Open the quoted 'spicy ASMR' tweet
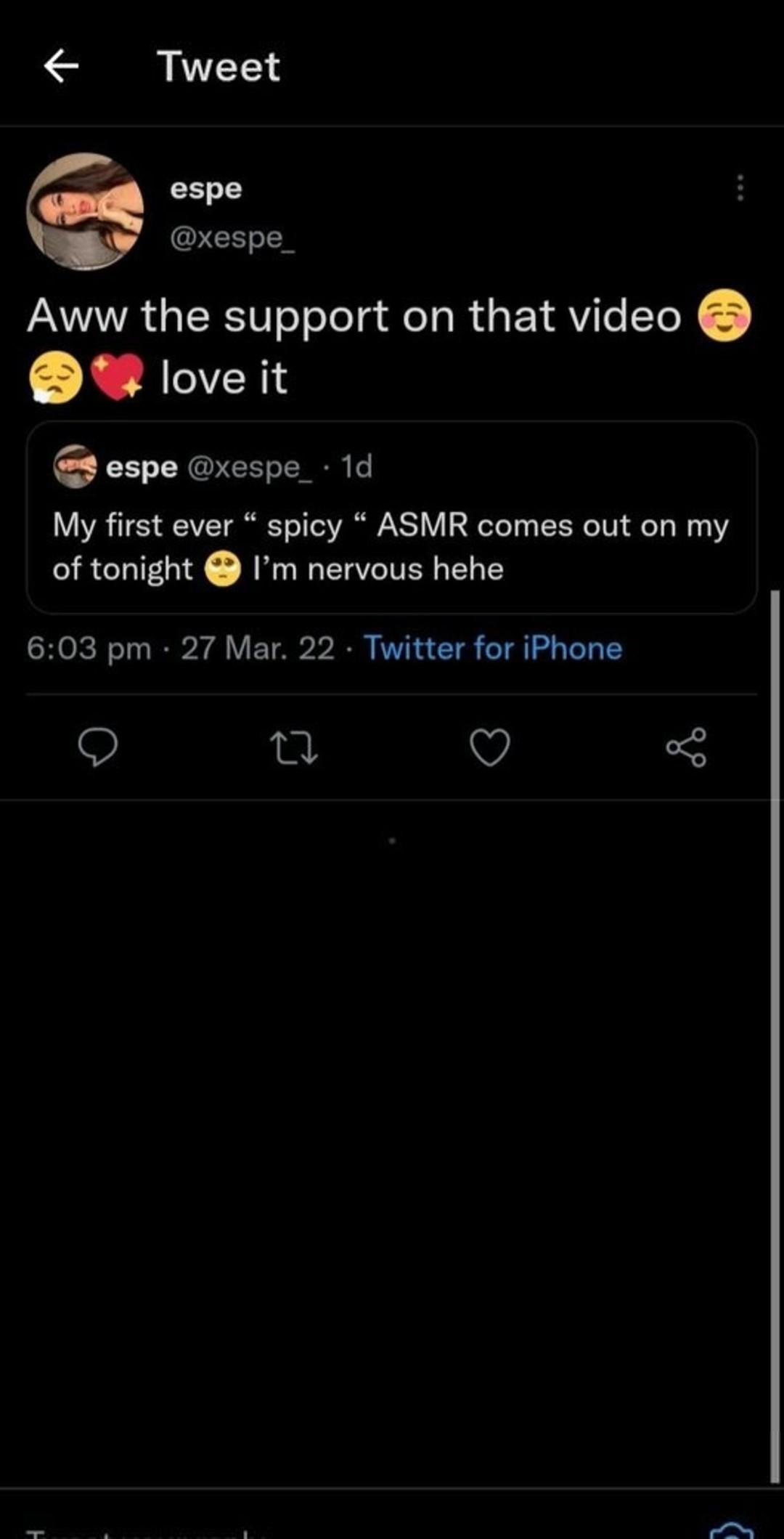The width and height of the screenshot is (784, 1539). pos(391,548)
